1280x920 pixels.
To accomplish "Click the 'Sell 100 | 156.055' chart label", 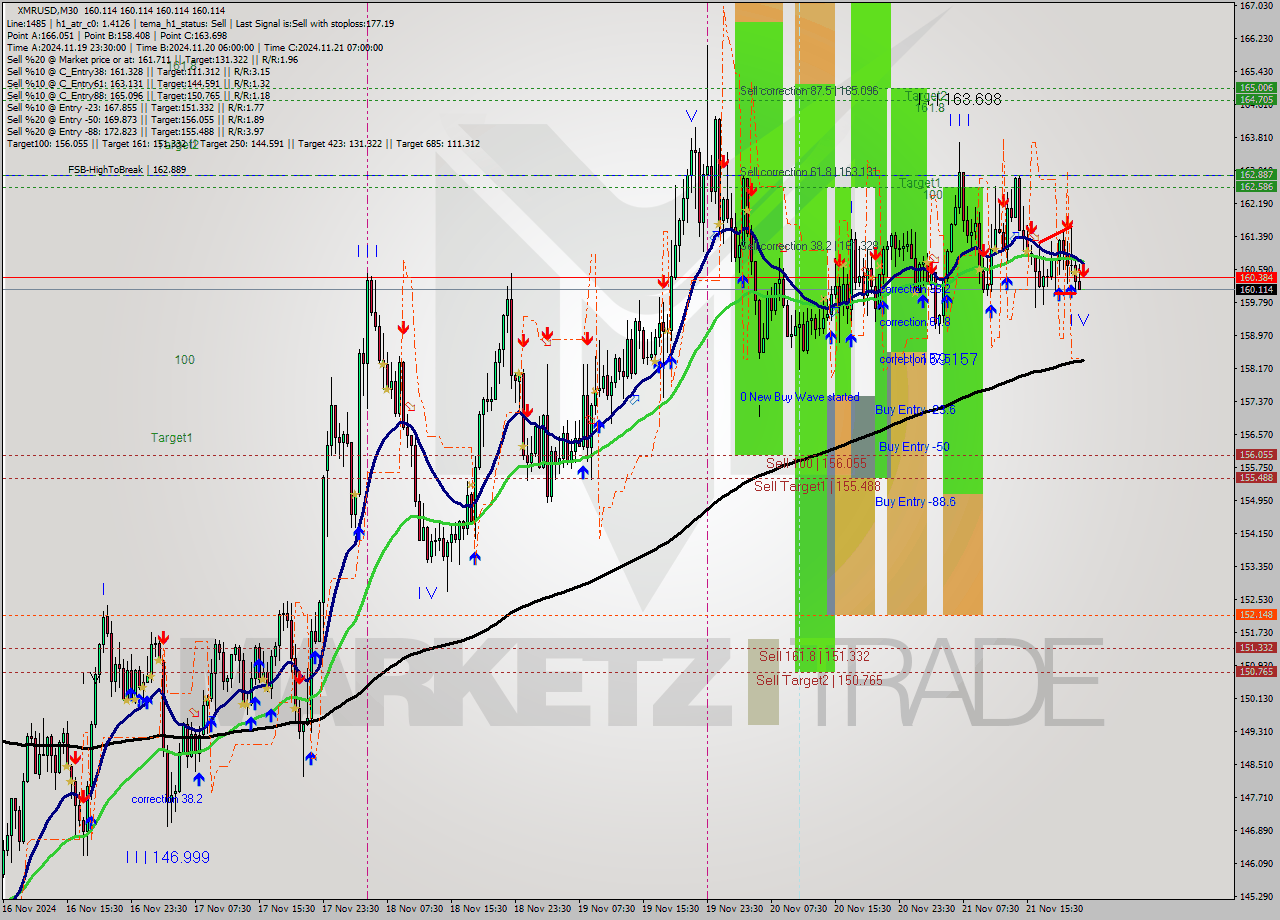I will [x=816, y=463].
